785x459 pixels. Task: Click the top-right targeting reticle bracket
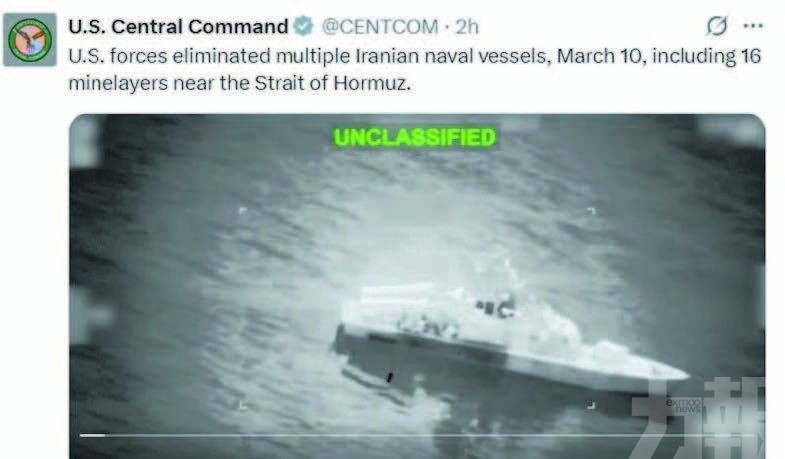(x=591, y=211)
